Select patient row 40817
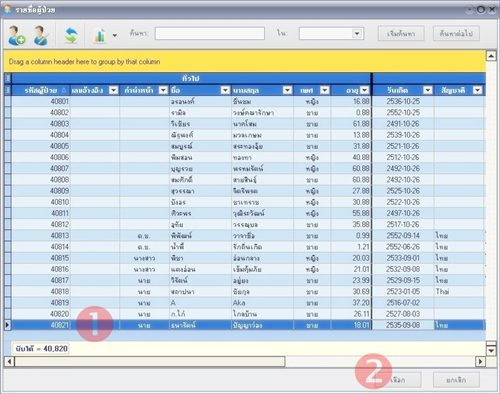Image resolution: width=500 pixels, height=394 pixels. tap(245, 280)
